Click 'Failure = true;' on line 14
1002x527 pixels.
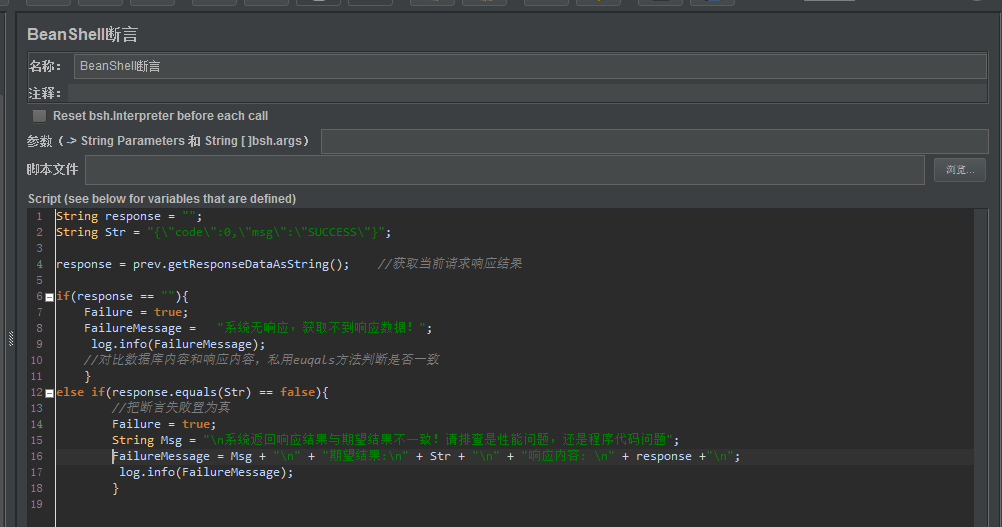(x=164, y=424)
